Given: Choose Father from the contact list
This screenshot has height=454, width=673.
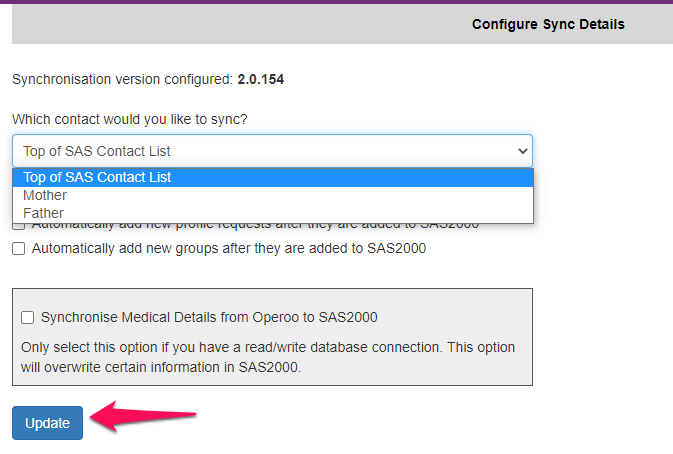Looking at the screenshot, I should pyautogui.click(x=43, y=213).
